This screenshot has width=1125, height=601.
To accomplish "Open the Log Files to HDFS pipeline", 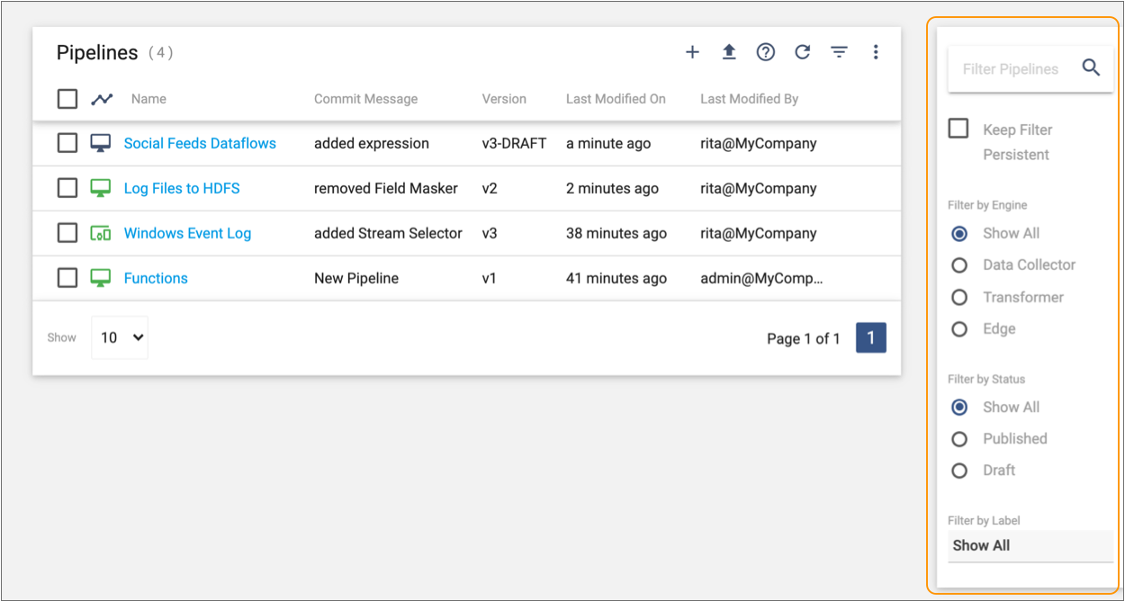I will coord(181,188).
